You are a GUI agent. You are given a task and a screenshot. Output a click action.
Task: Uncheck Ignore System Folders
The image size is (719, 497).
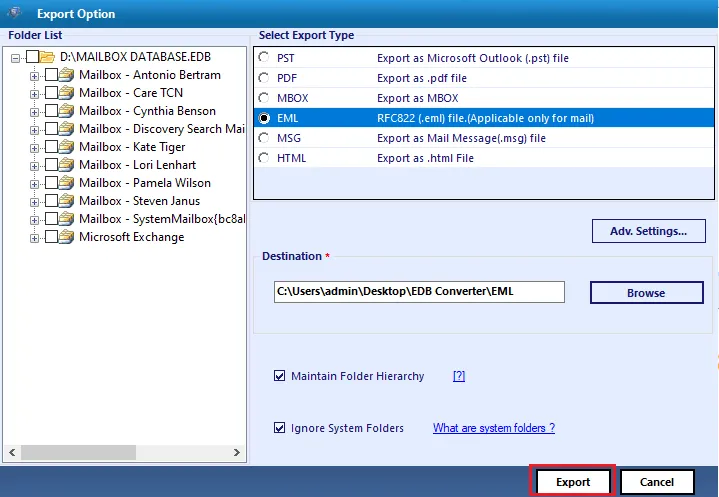(279, 428)
